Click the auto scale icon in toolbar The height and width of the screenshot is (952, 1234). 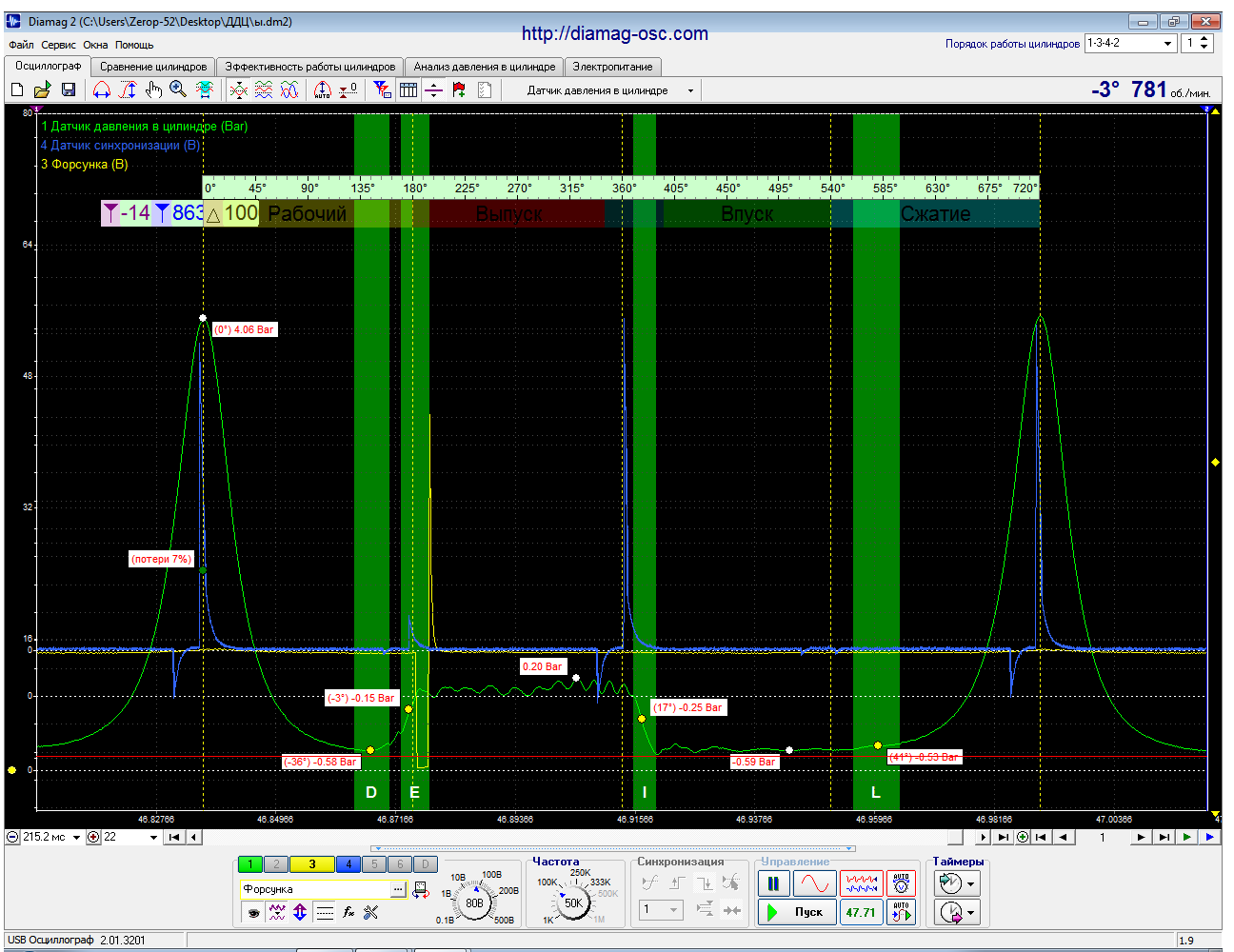click(x=323, y=89)
